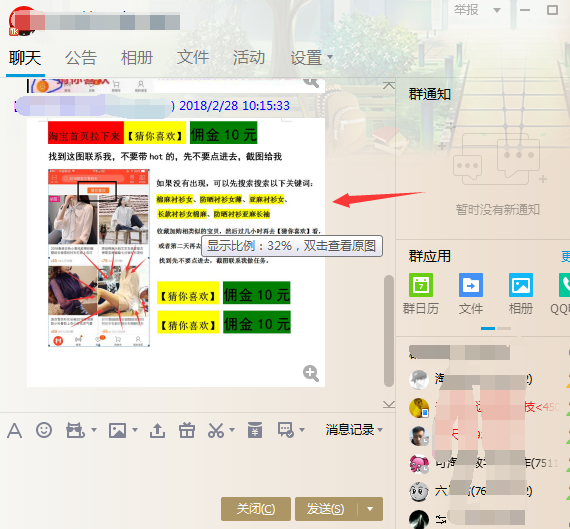Open the dropdown arrow next to 举报

497,10
